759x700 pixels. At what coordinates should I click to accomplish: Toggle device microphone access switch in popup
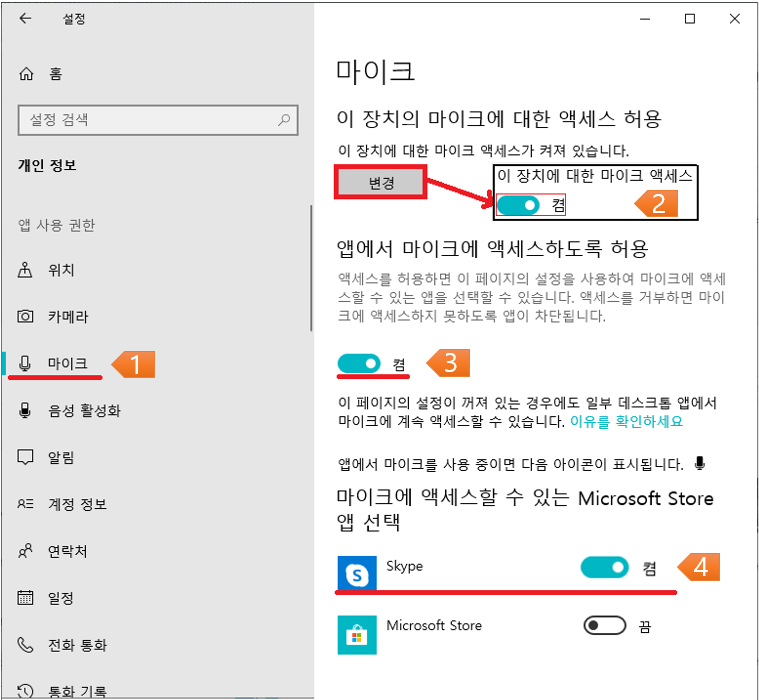click(518, 205)
